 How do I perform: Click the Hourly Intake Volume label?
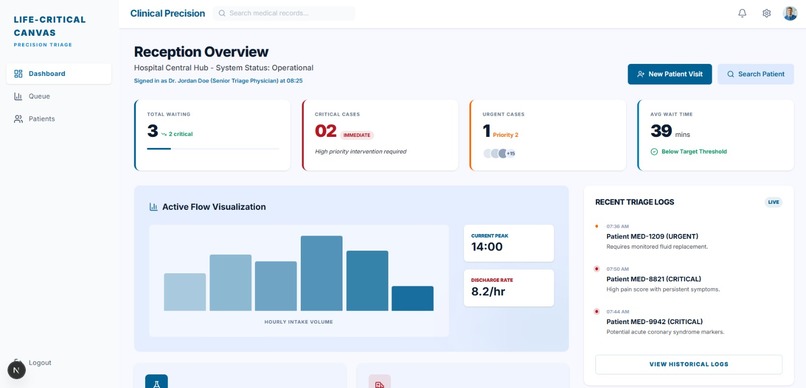(299, 322)
